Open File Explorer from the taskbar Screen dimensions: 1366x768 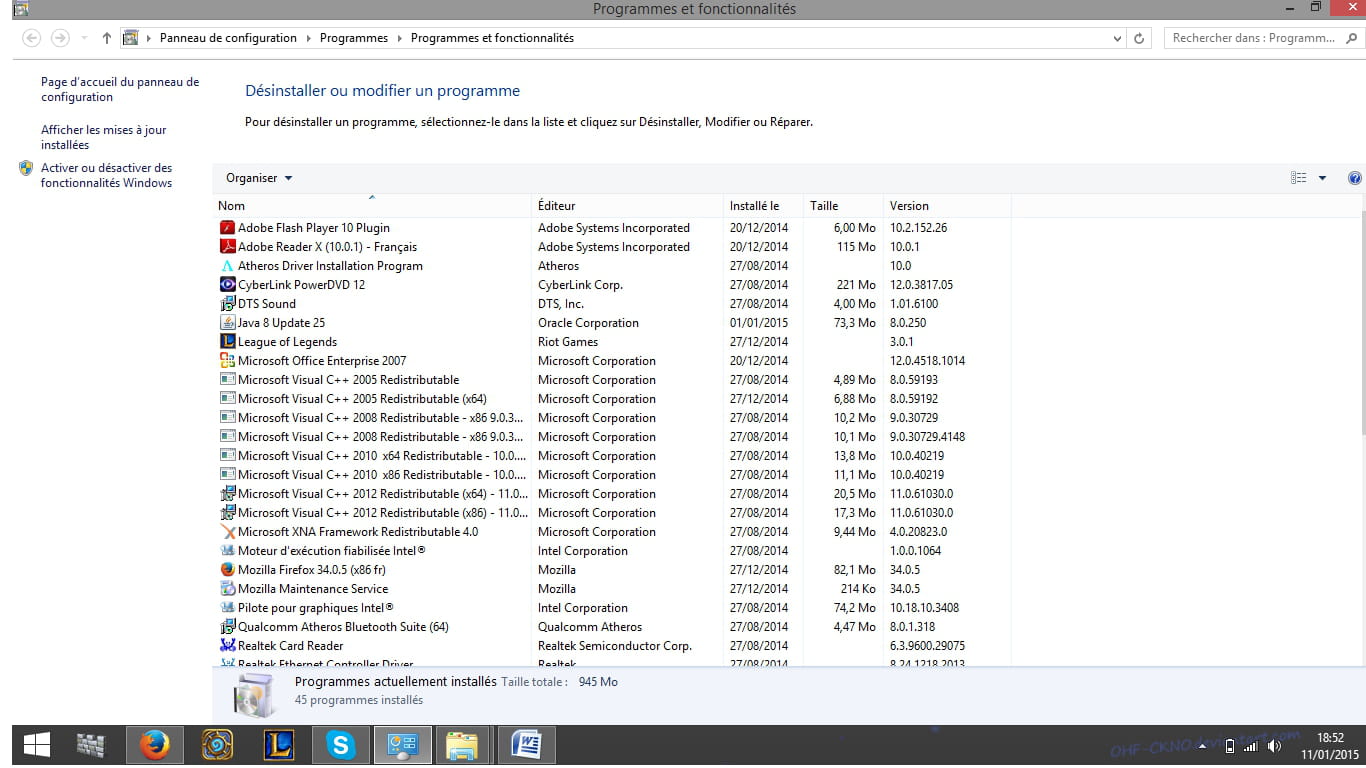(x=461, y=745)
